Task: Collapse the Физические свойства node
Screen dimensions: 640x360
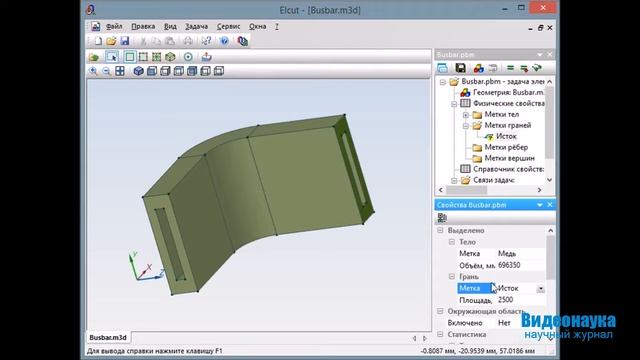Action: pos(454,104)
